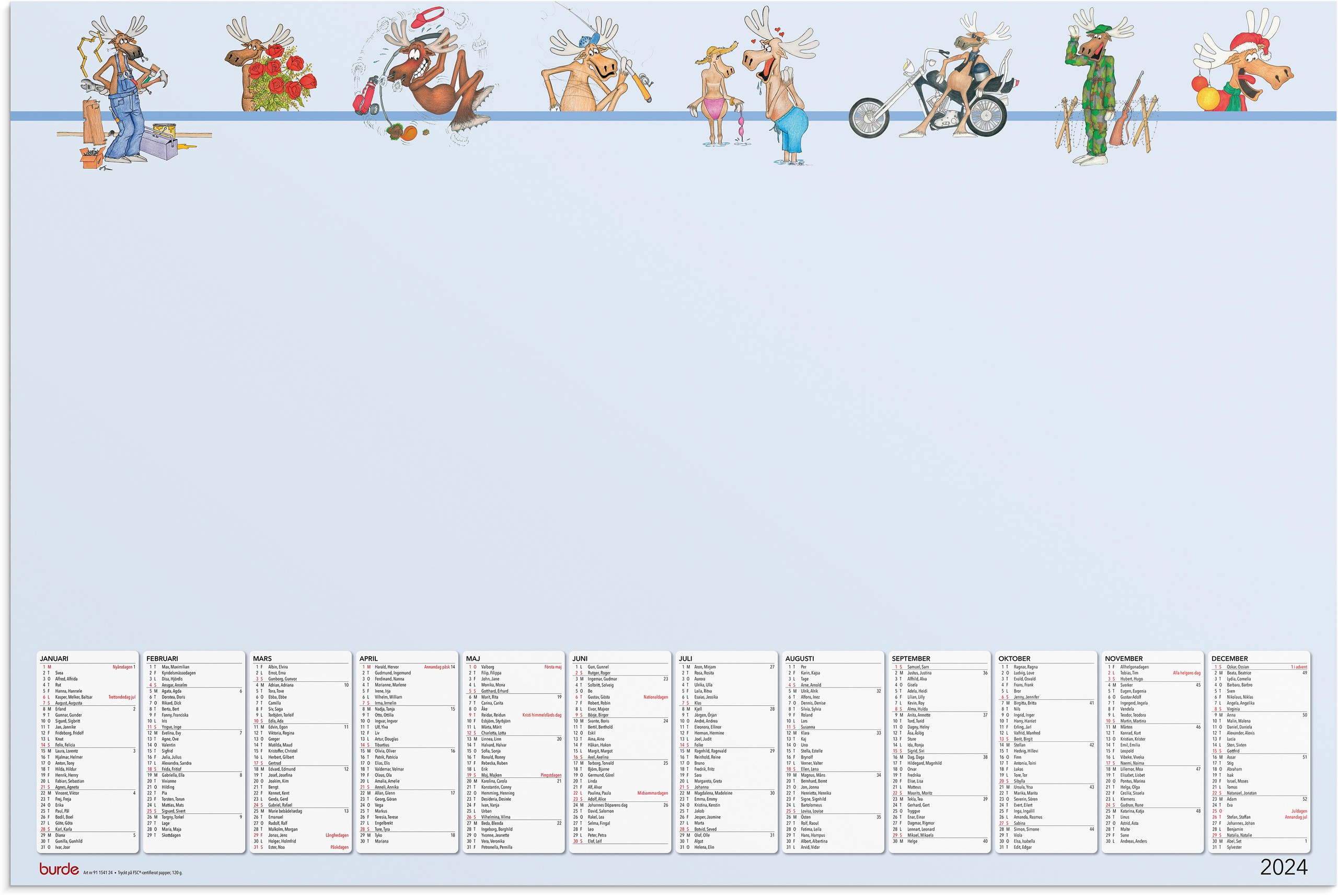
Task: Select the JUNI month header
Action: coord(580,658)
